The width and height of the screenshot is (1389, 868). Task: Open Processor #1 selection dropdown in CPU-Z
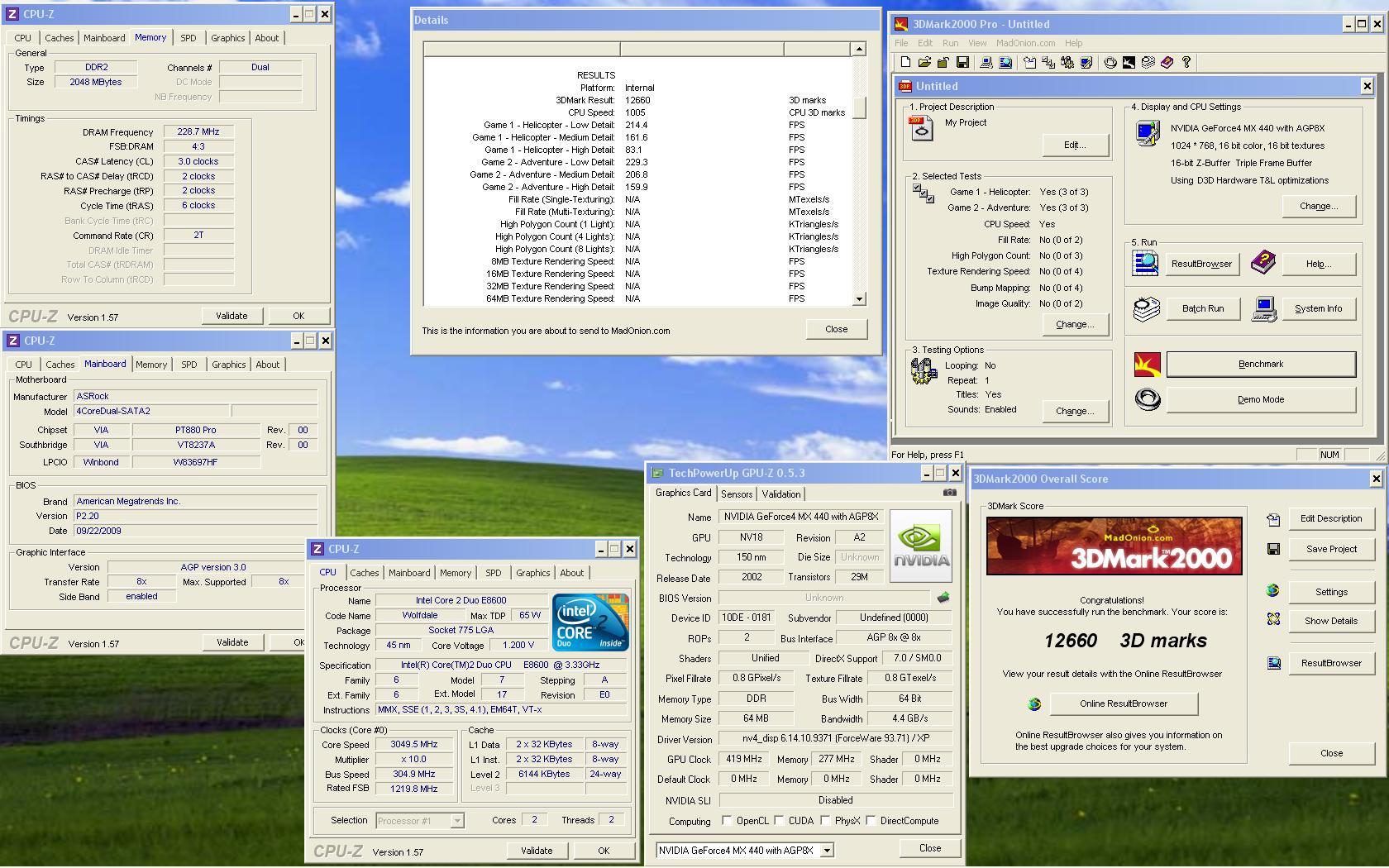[457, 821]
